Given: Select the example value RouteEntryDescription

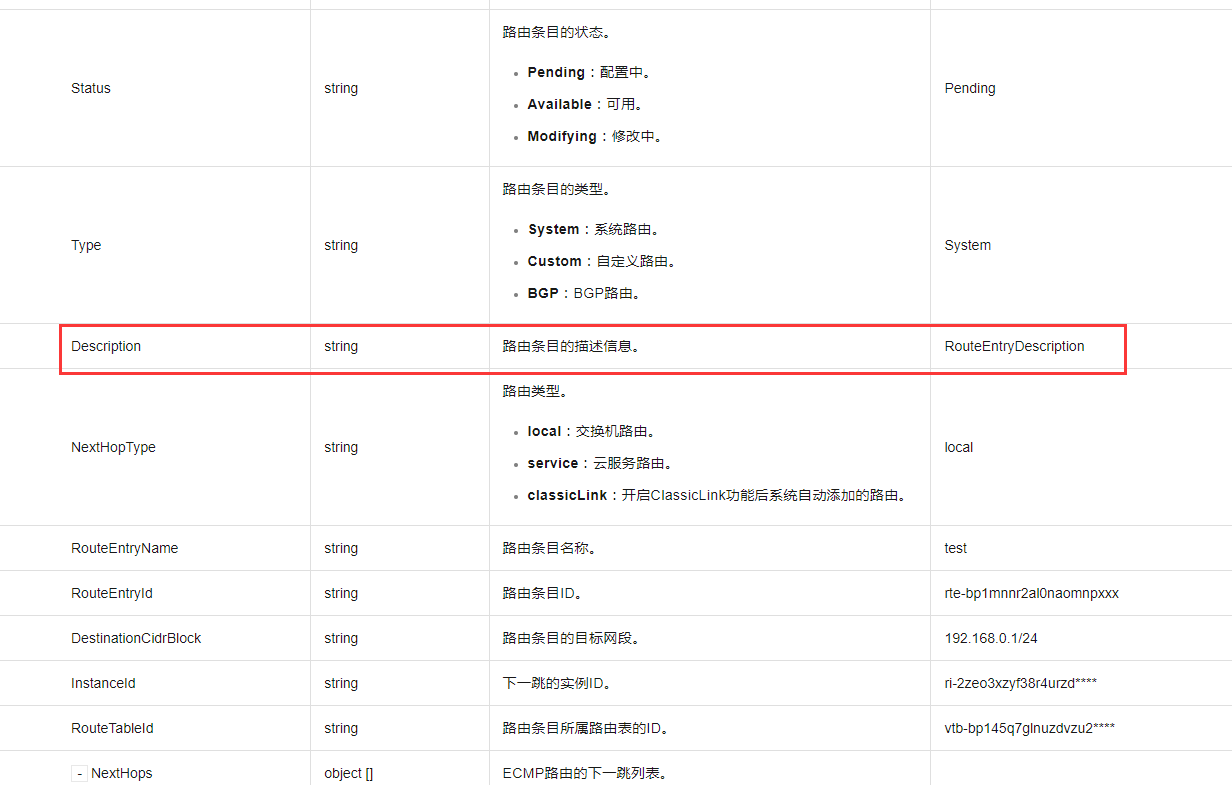Looking at the screenshot, I should point(1014,346).
